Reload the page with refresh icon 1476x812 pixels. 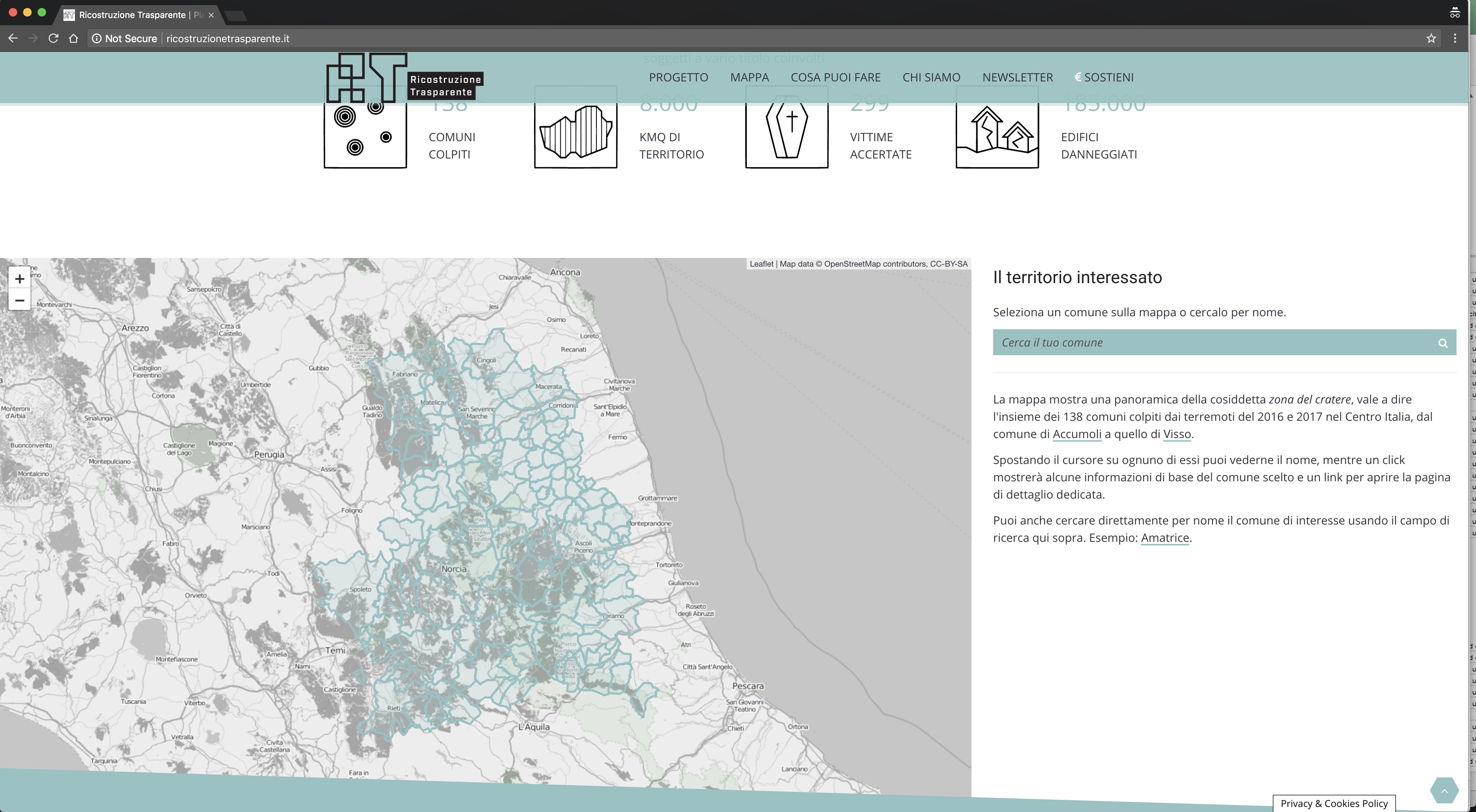pos(53,39)
